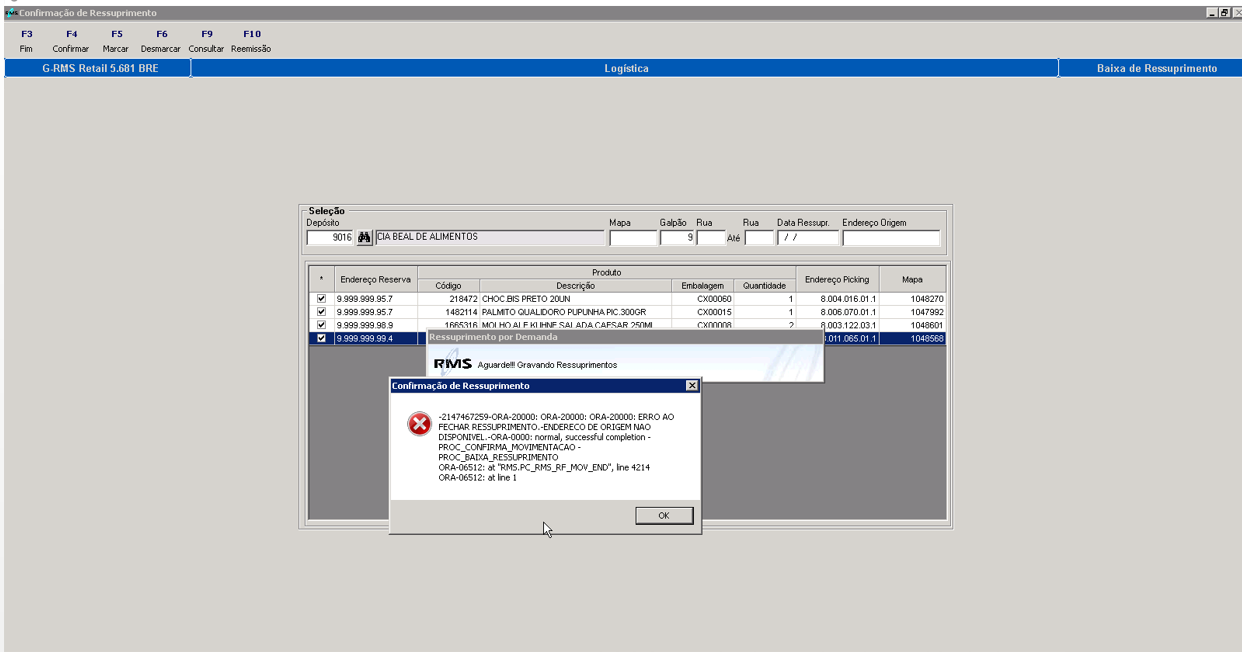The image size is (1242, 652).
Task: Click OK in the error dialog
Action: (x=664, y=516)
